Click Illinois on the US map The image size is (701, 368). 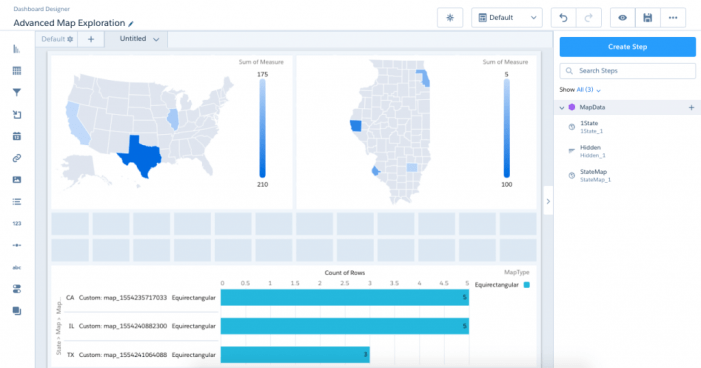[173, 119]
